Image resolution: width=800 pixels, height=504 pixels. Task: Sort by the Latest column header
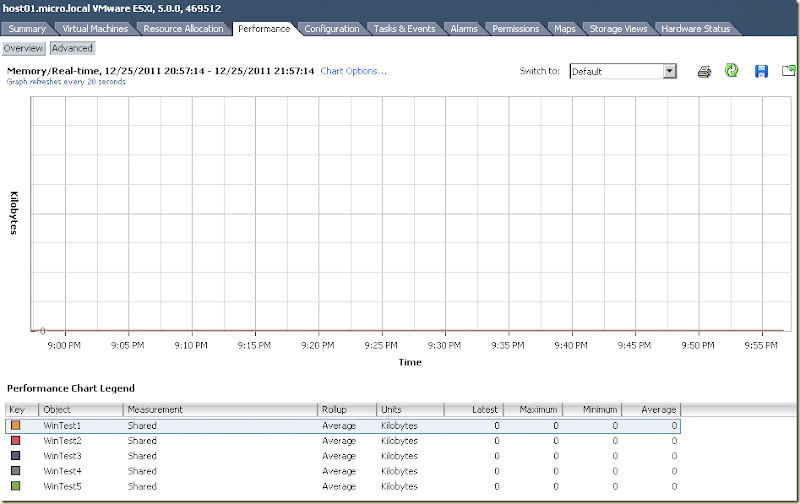pyautogui.click(x=473, y=410)
